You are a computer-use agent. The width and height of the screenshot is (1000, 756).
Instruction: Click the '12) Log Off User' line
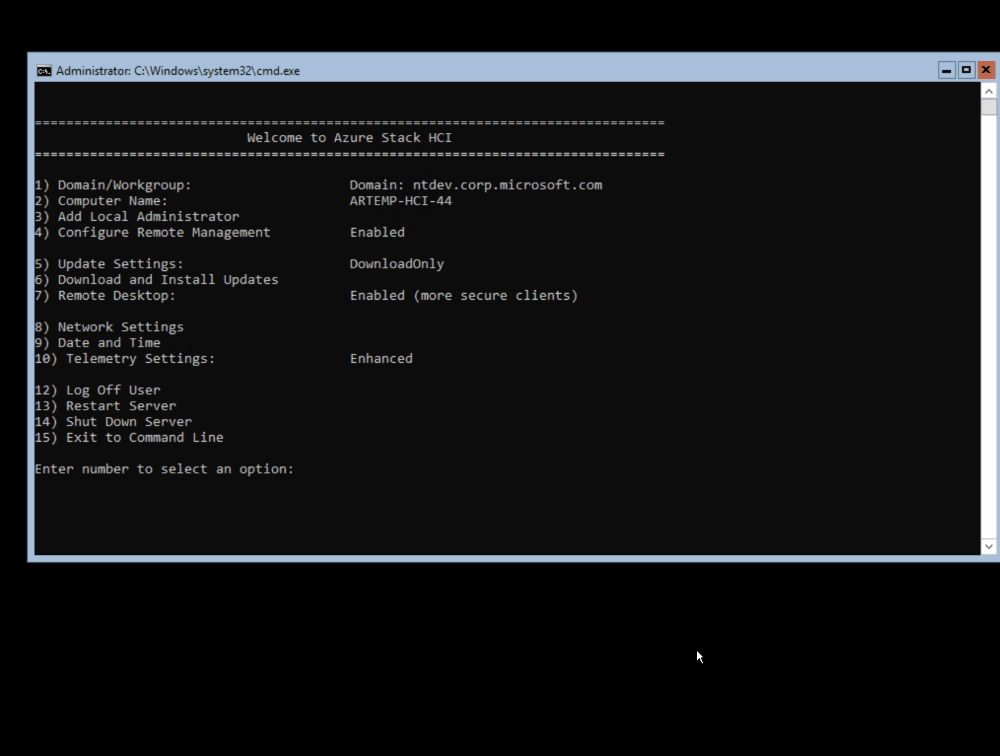pos(97,390)
